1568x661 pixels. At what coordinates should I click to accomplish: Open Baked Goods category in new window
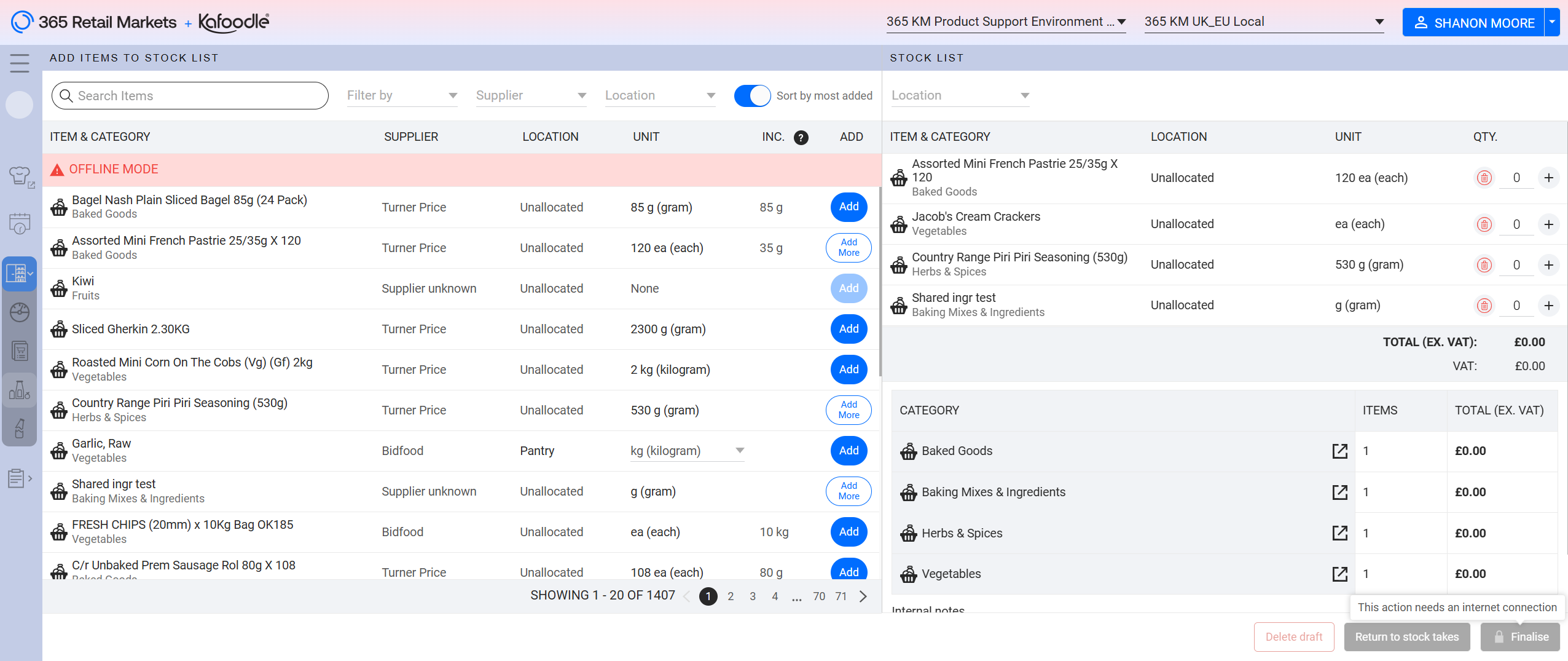1339,451
